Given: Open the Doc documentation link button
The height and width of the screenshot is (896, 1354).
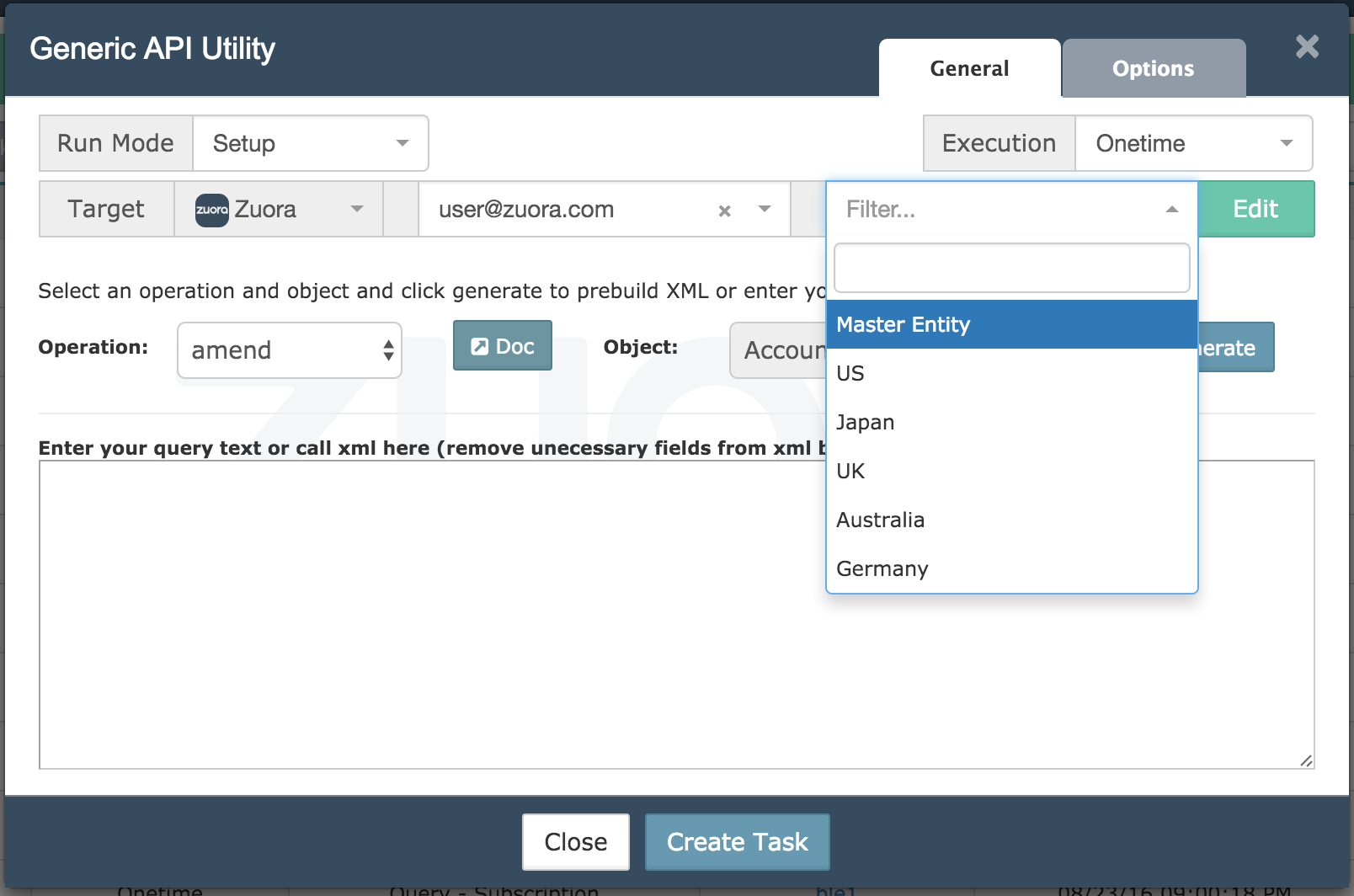Looking at the screenshot, I should pyautogui.click(x=503, y=345).
